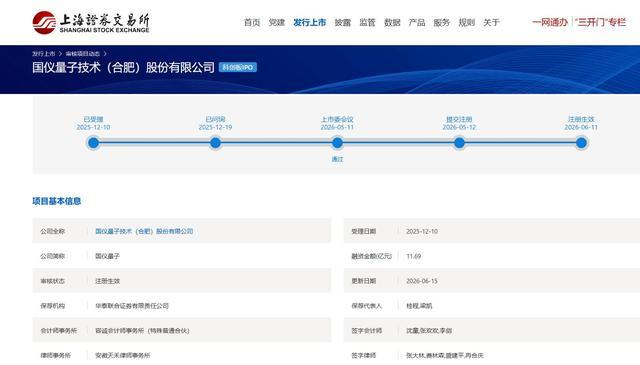
Task: Go to 发行上市 breadcrumb
Action: [44, 54]
